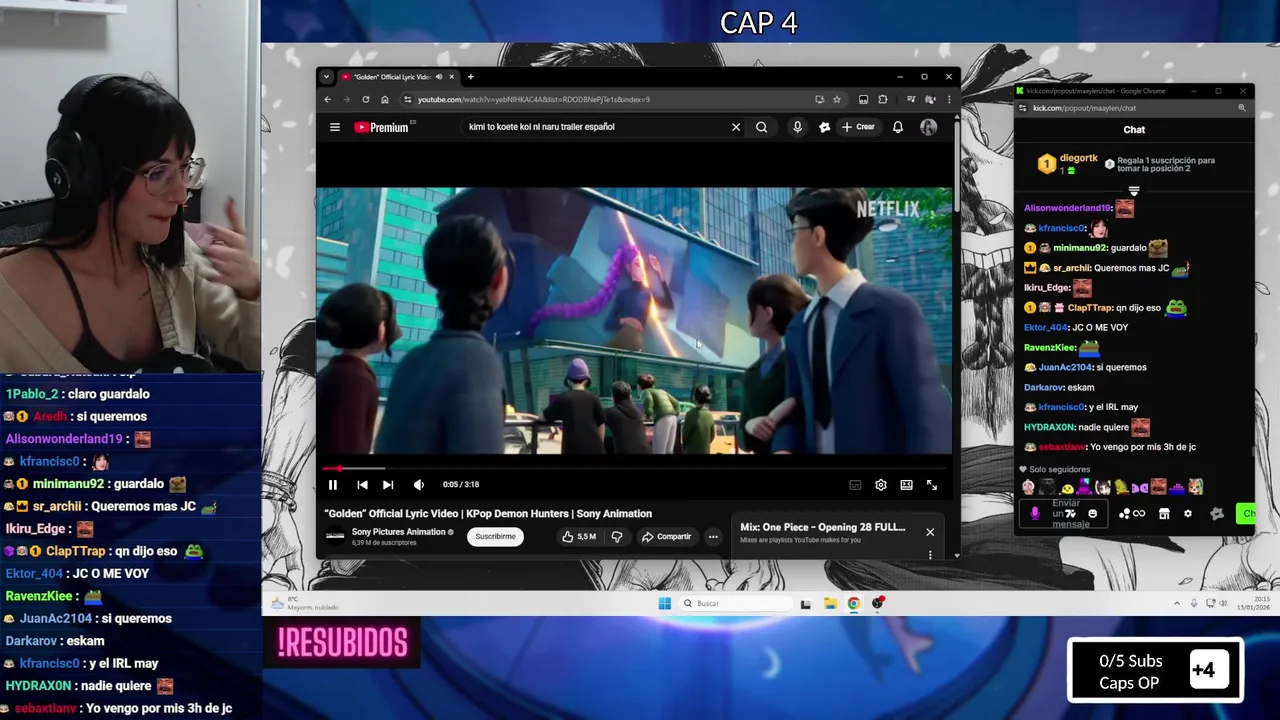Open video player settings gear

[x=881, y=485]
